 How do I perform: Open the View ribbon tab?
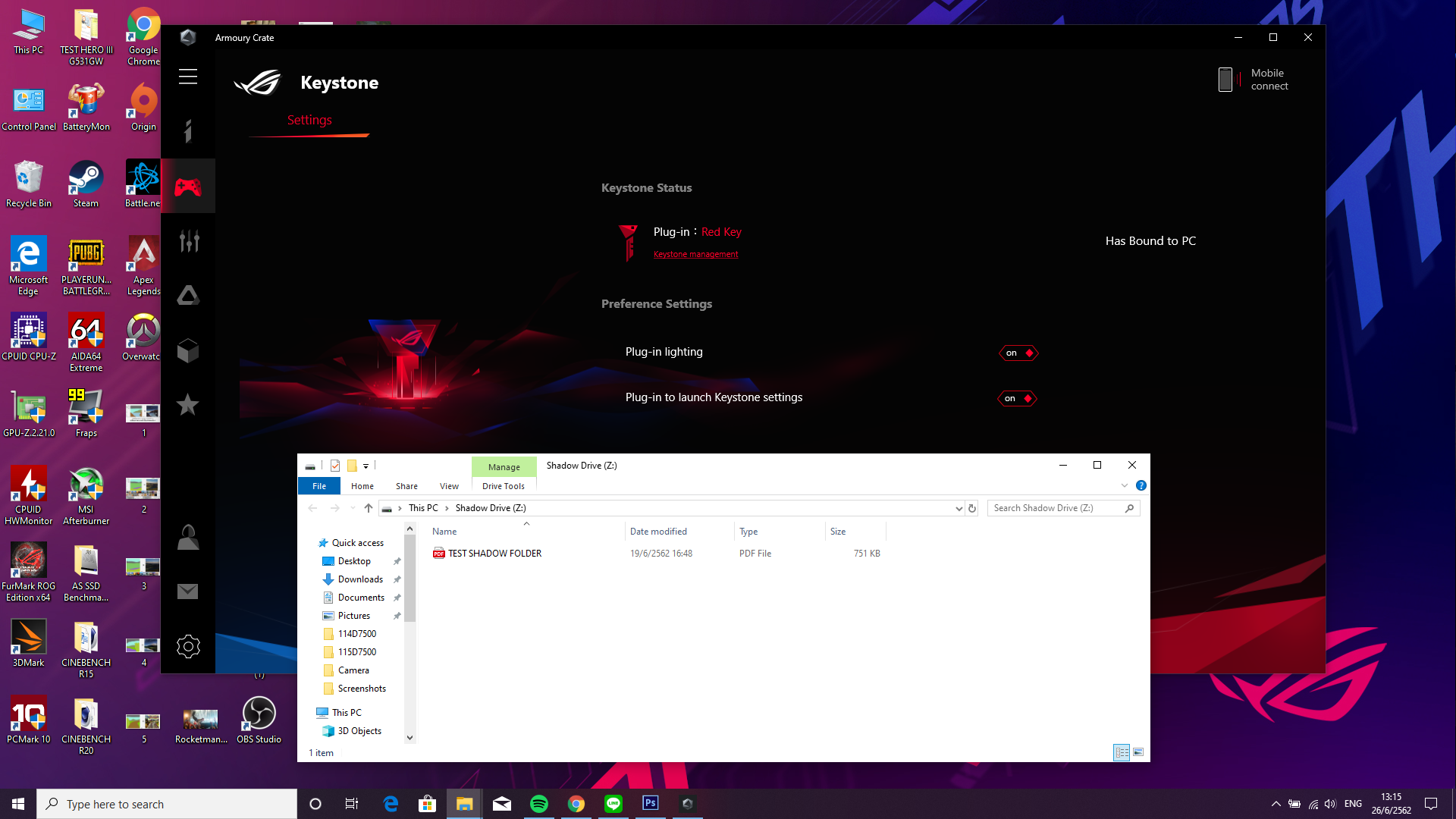(x=449, y=486)
